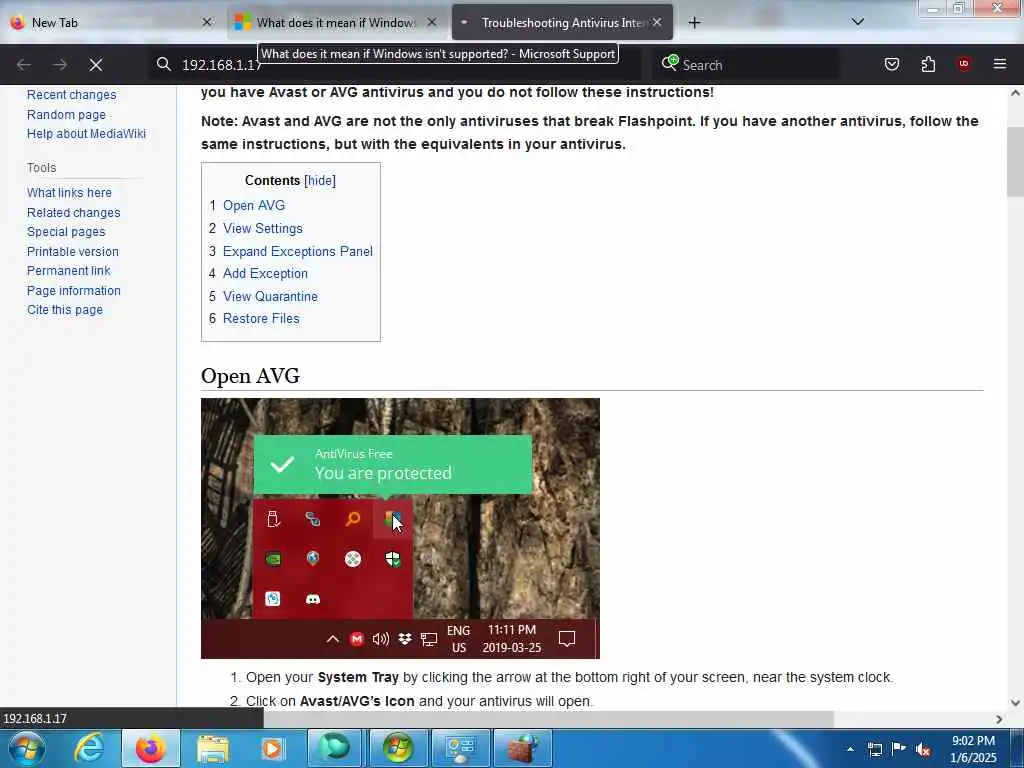Screen dimensions: 1024x768
Task: Open a new tab with plus button
Action: (x=694, y=23)
